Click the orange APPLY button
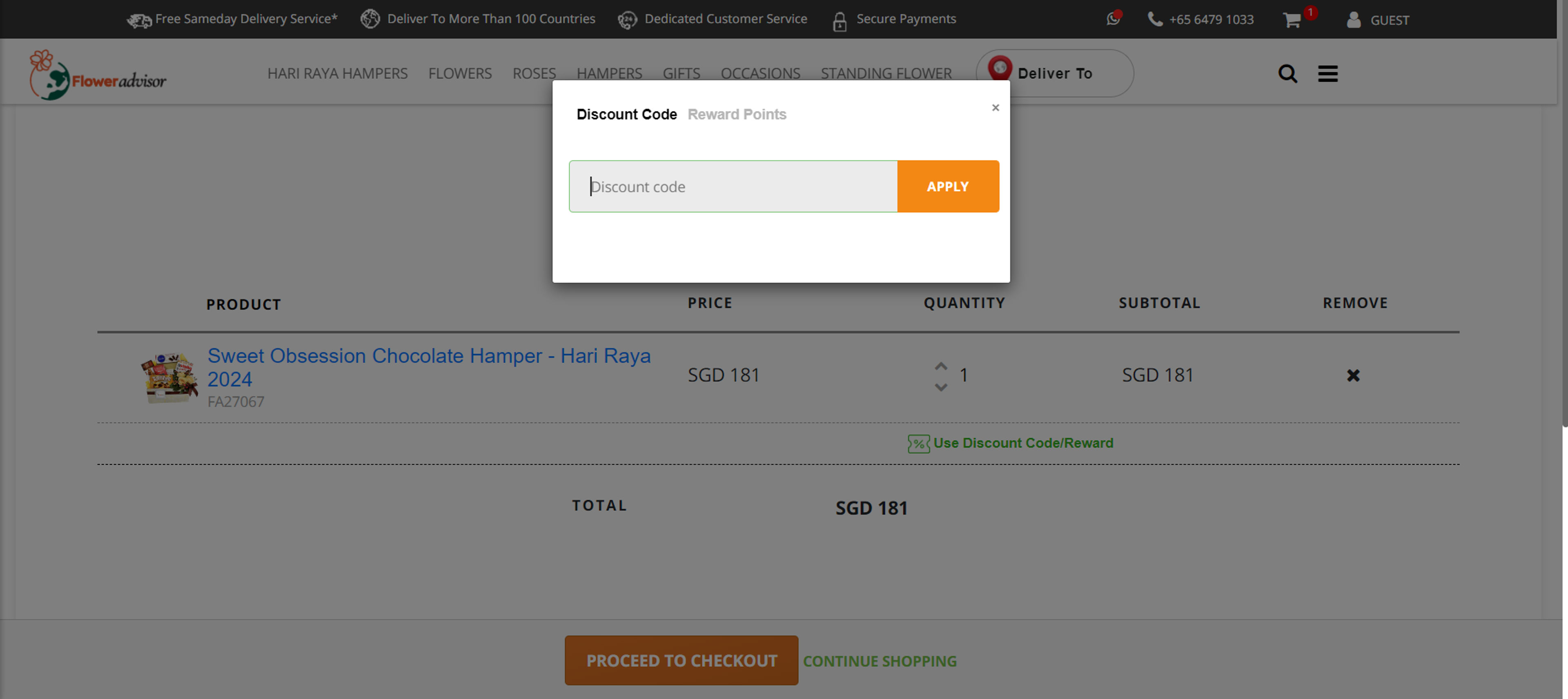 pyautogui.click(x=948, y=186)
